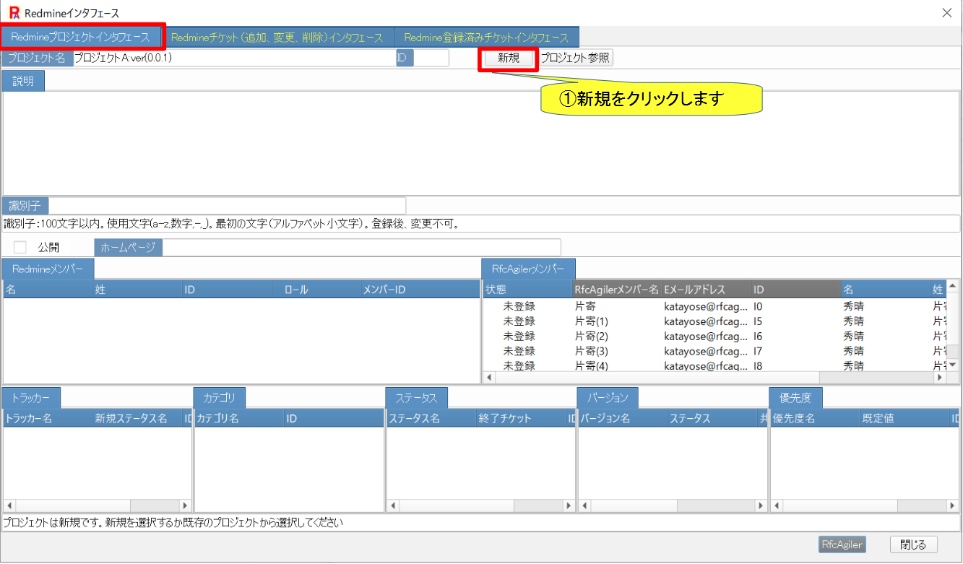963x564 pixels.
Task: Click the バージョン名 column header
Action: (x=623, y=418)
